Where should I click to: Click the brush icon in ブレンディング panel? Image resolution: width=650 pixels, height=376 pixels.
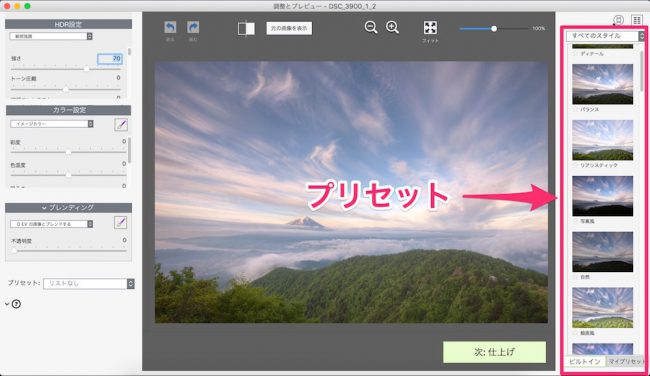(121, 223)
